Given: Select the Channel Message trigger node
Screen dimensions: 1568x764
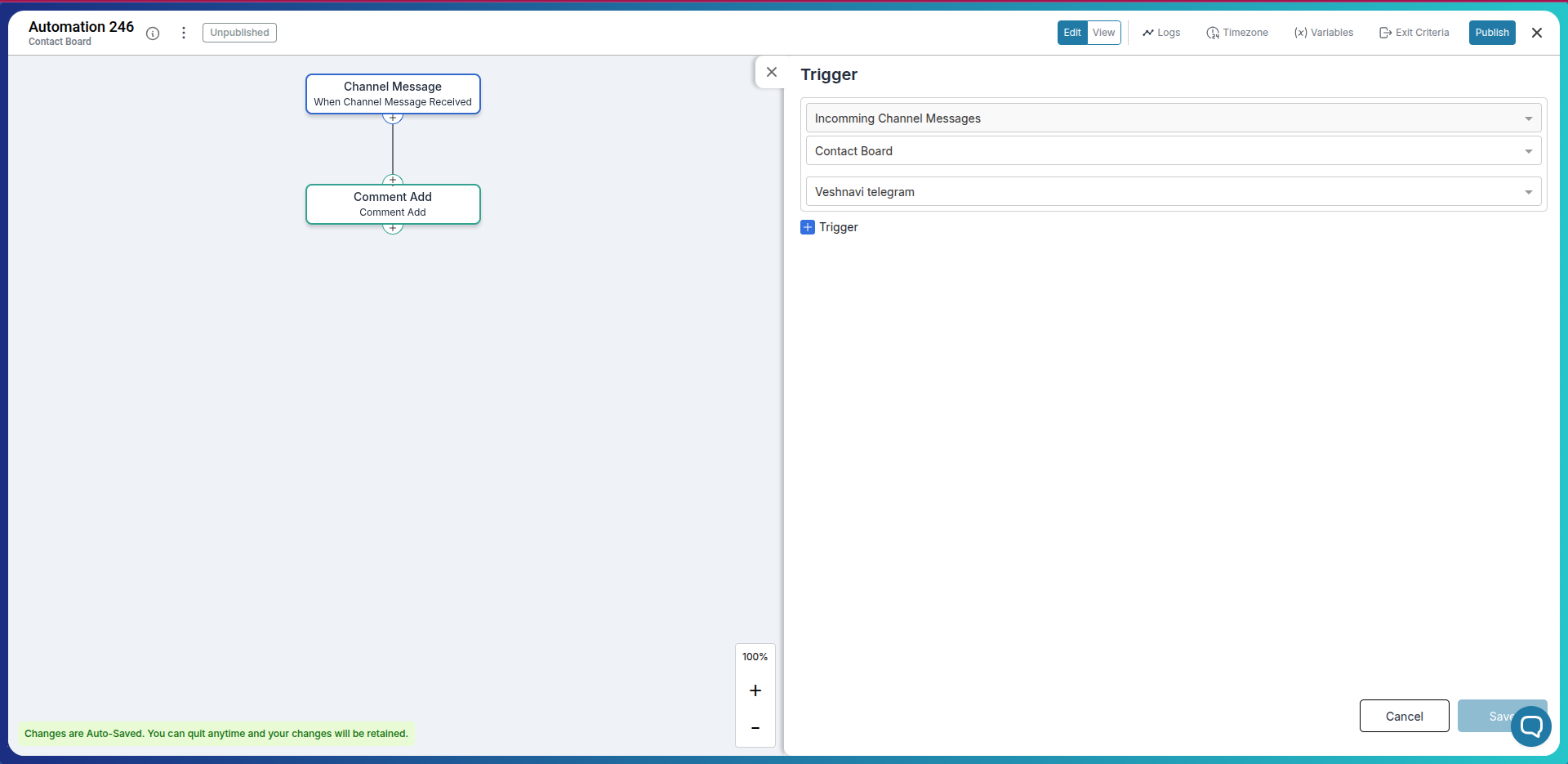Looking at the screenshot, I should pos(393,93).
